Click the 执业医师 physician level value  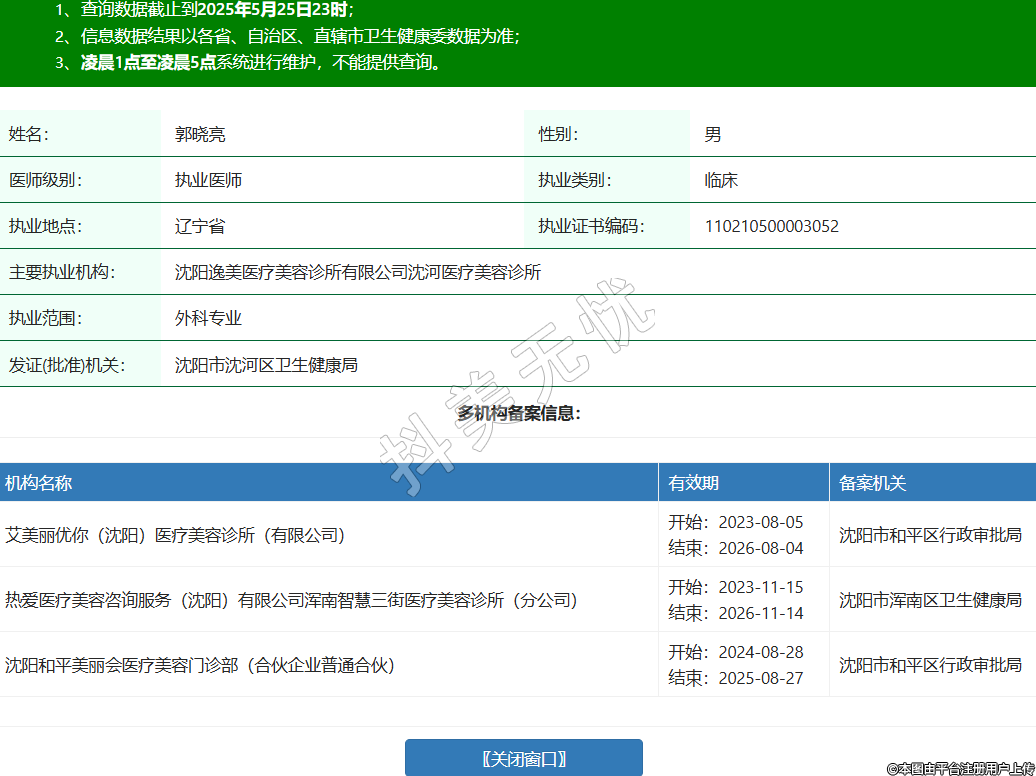208,180
